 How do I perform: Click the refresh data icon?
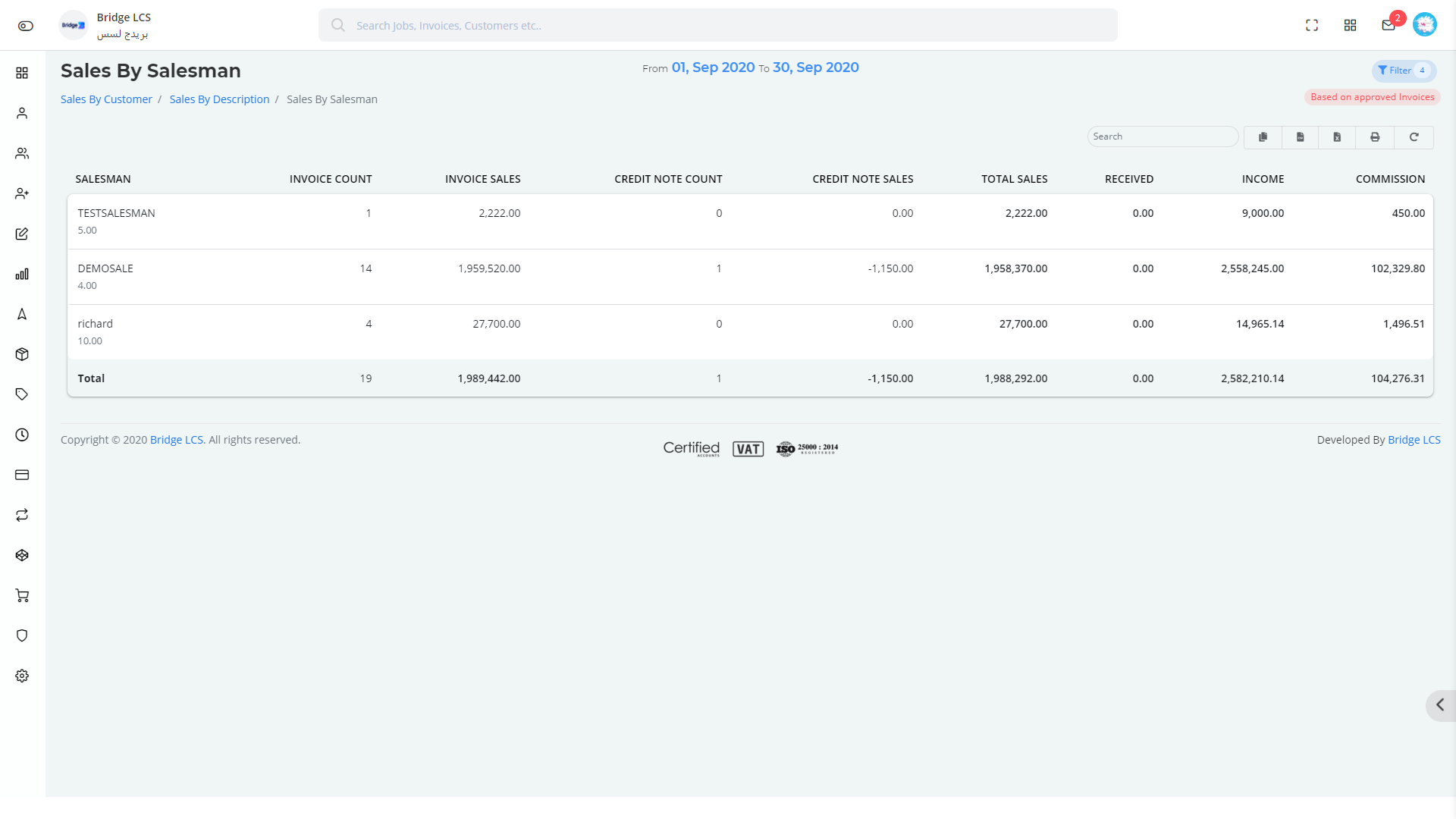[x=1413, y=137]
